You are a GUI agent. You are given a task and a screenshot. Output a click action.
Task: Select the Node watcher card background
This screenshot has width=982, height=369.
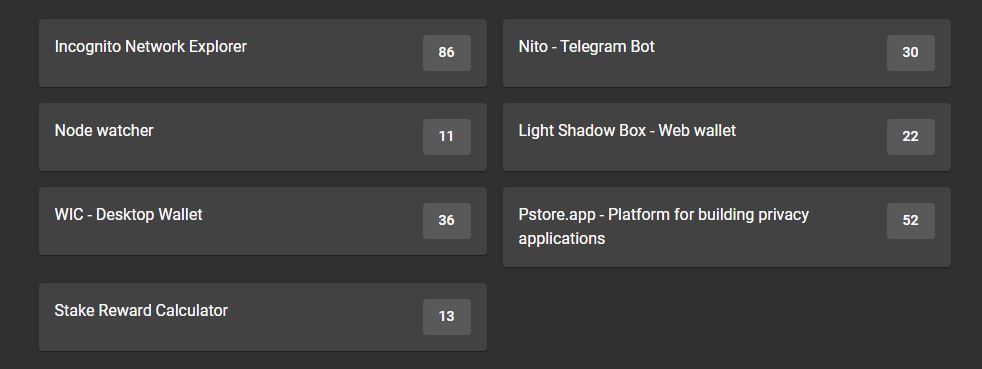coord(263,137)
